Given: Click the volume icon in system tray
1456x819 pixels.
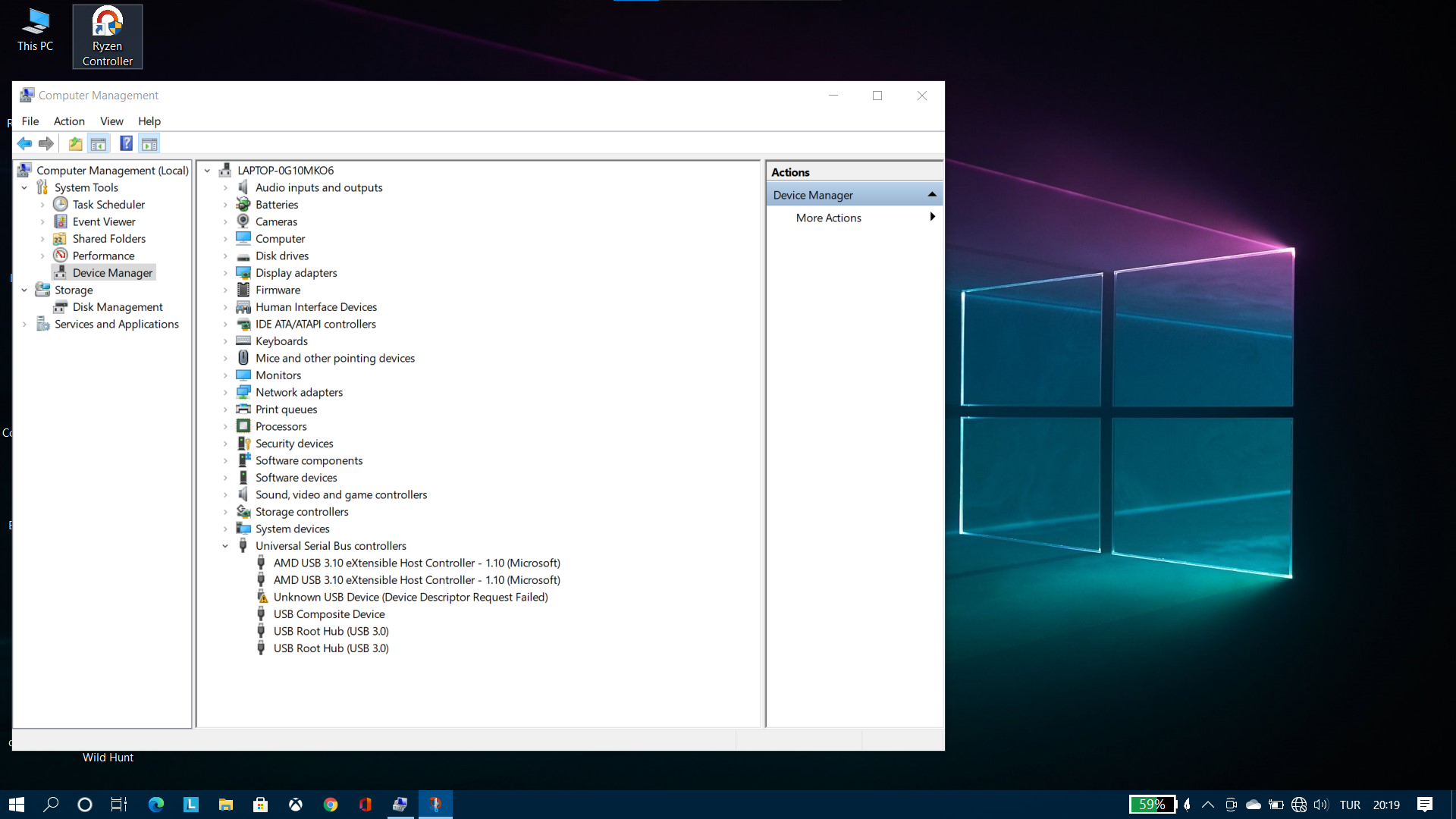Looking at the screenshot, I should (x=1321, y=805).
